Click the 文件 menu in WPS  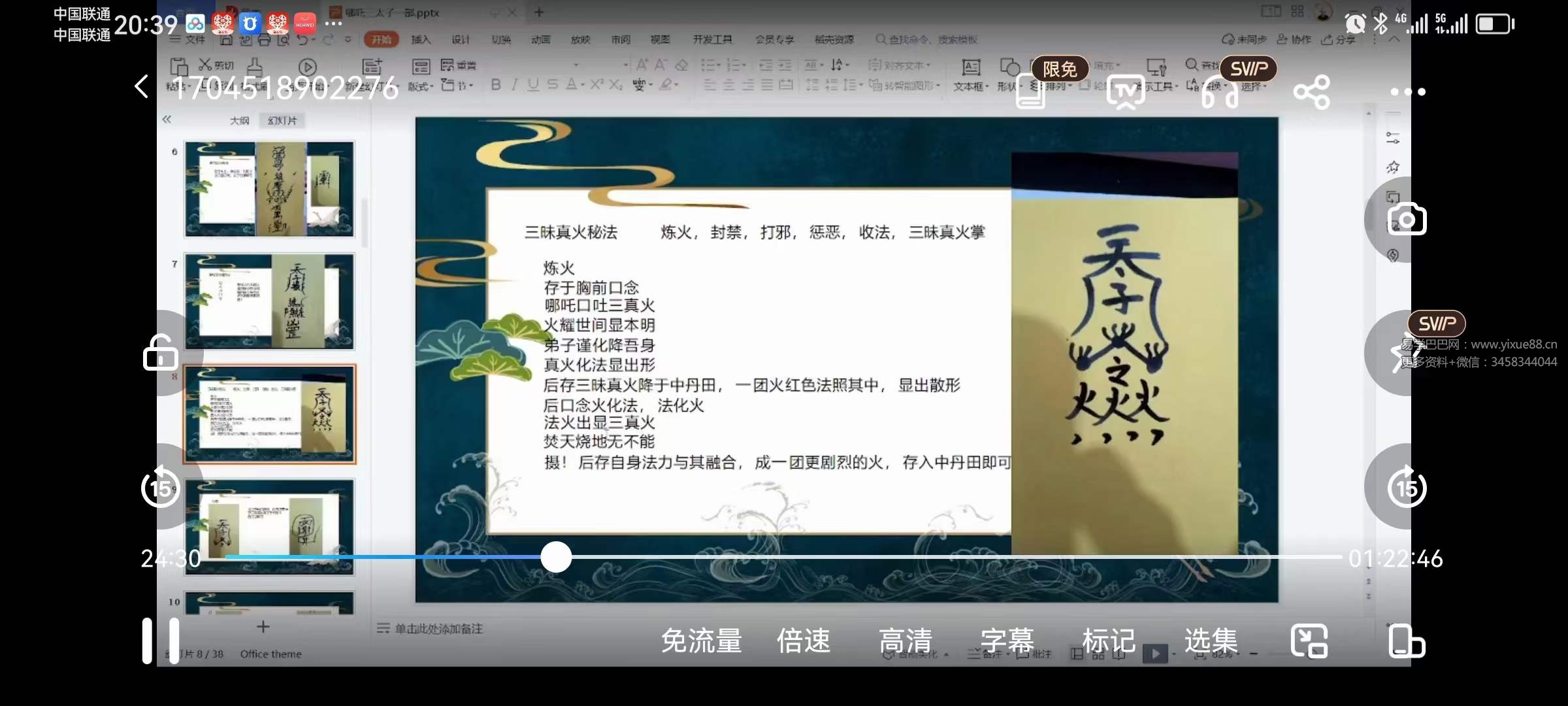click(x=188, y=40)
